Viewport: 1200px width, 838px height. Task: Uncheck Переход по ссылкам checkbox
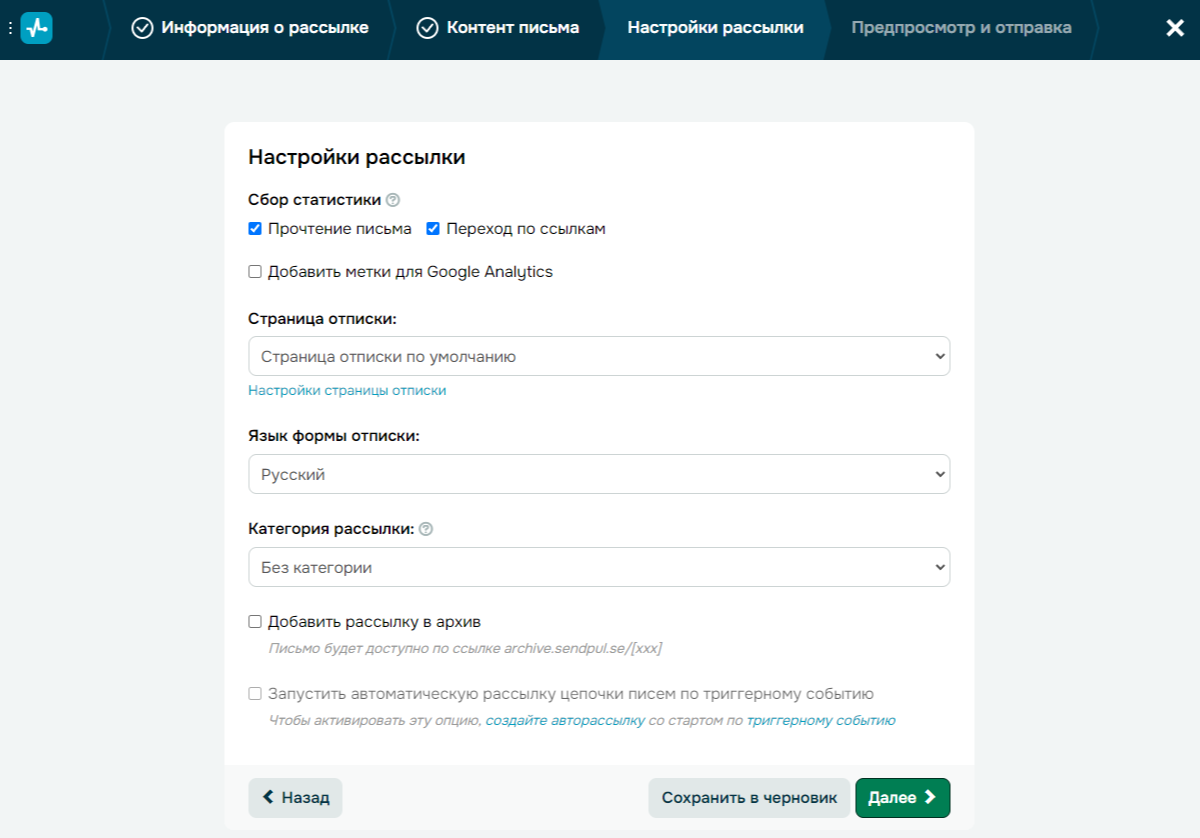pos(433,229)
